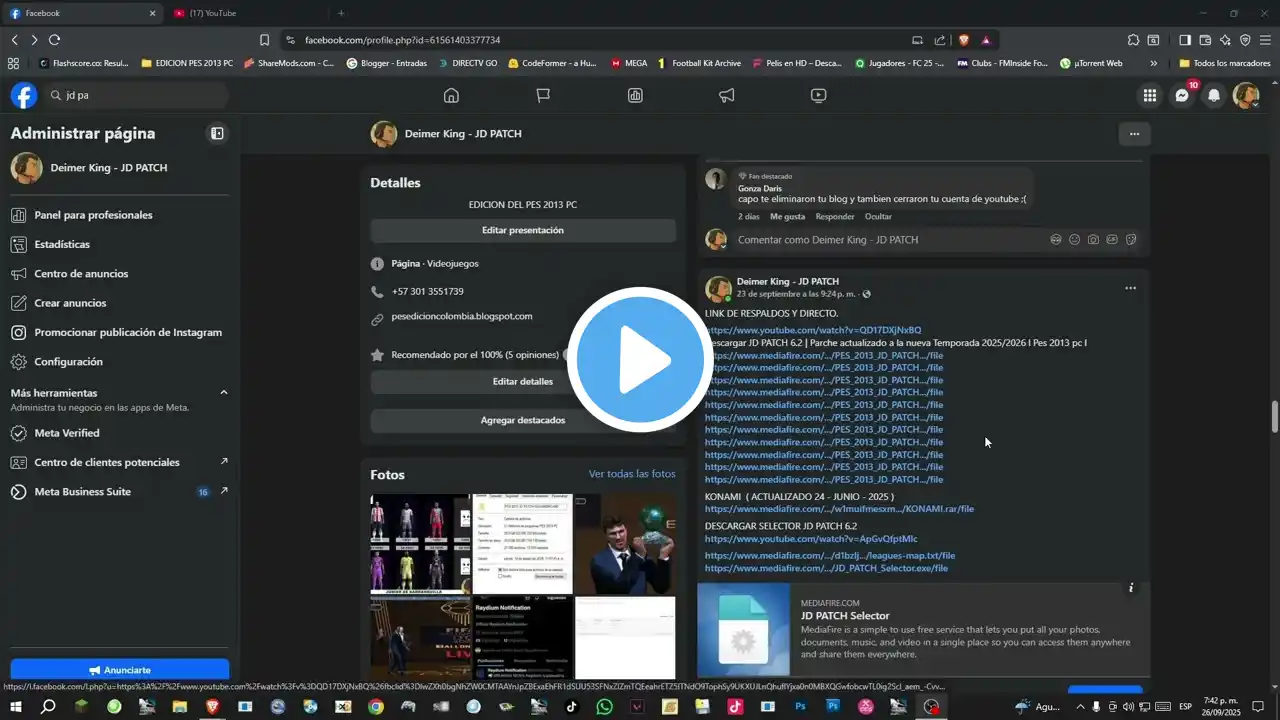Collapse the Más herramientas section
The height and width of the screenshot is (720, 1280).
224,393
